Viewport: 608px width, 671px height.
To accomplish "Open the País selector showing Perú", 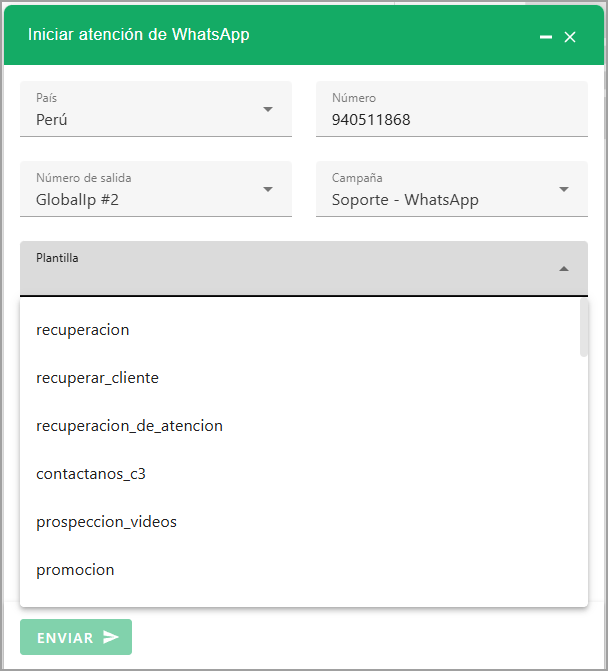I will point(140,119).
